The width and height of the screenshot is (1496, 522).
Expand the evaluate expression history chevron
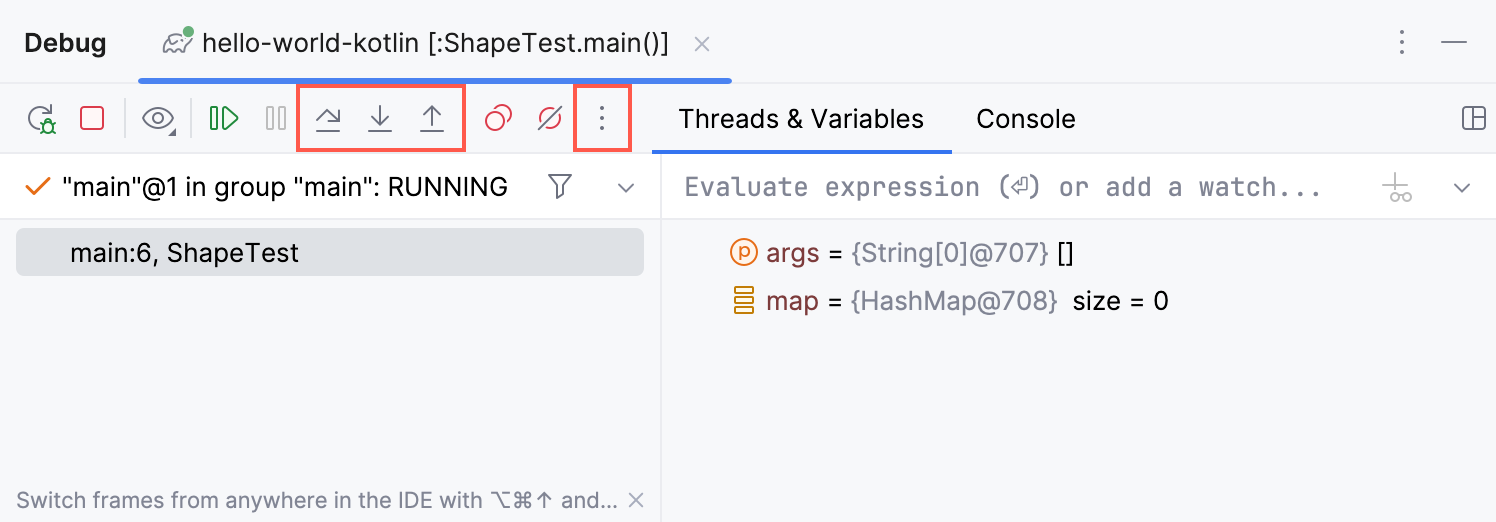(1462, 187)
